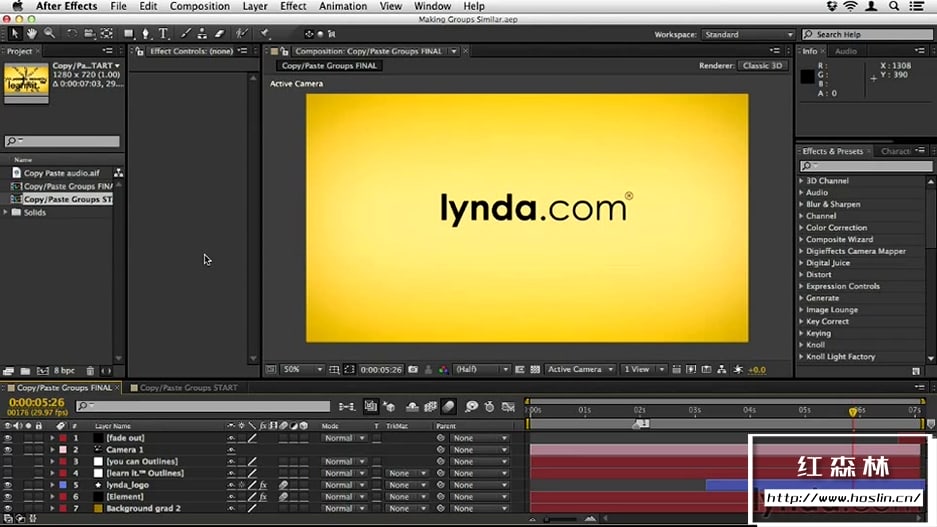Toggle the frame blending enable icon
Viewport: 937px width, 527px height.
[430, 407]
